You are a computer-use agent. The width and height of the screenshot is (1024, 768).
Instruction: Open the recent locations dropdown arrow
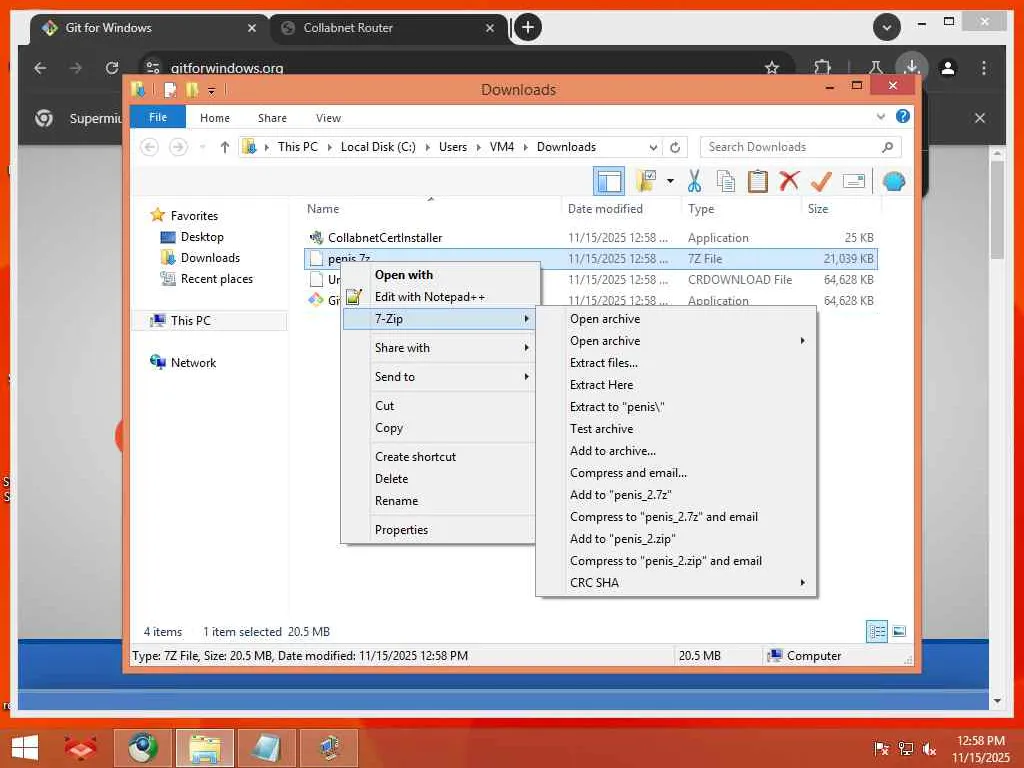point(202,147)
